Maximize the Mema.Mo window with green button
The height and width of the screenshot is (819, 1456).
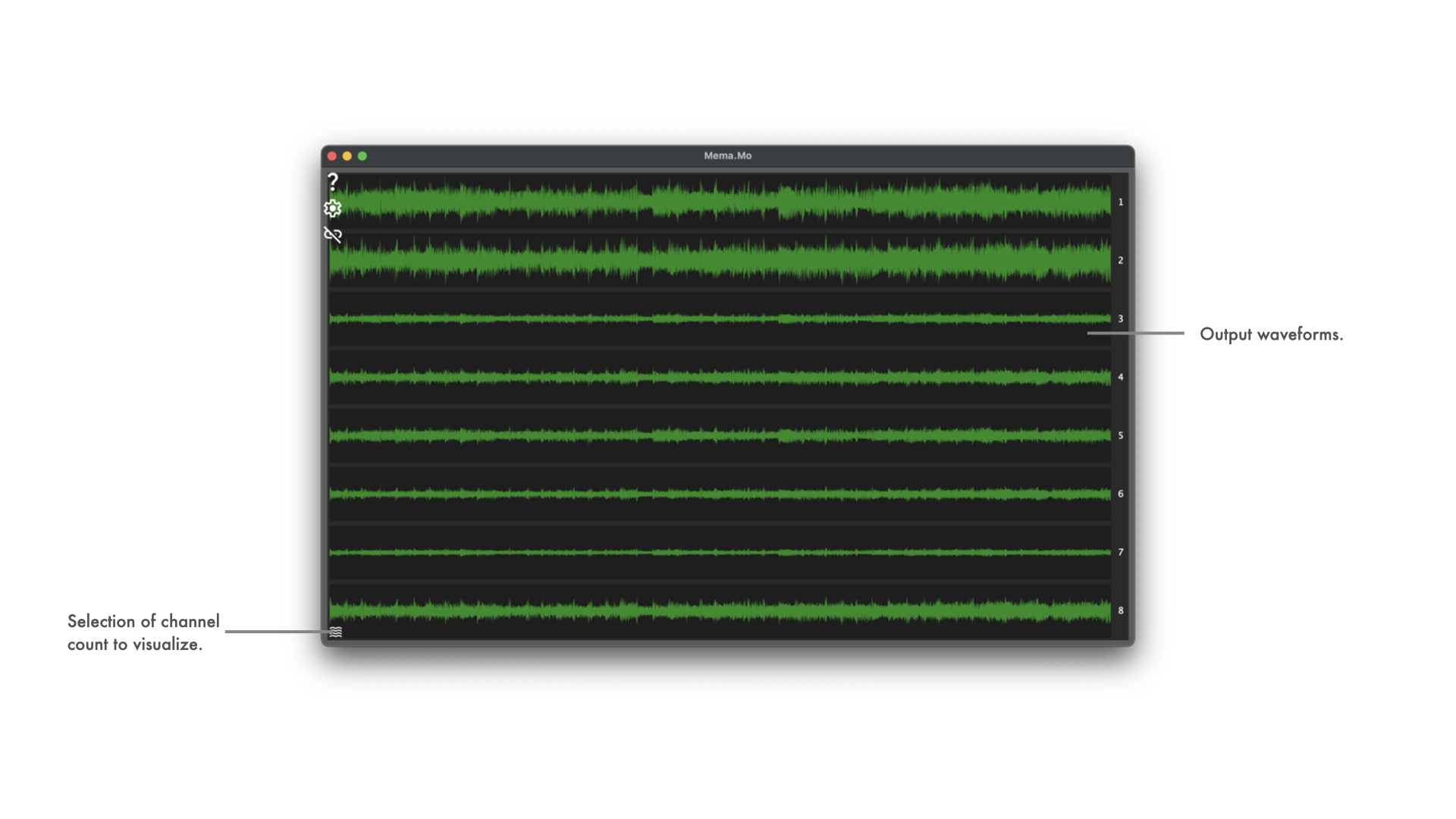362,156
